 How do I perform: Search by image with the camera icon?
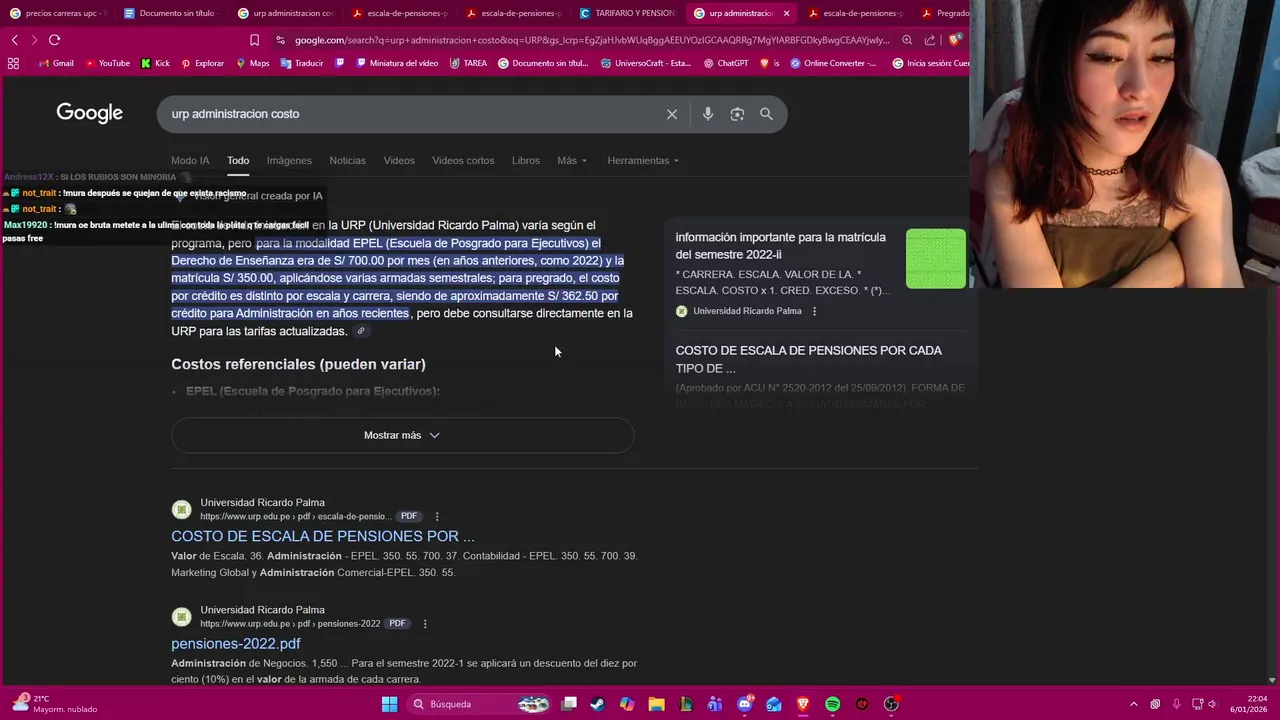[x=737, y=114]
